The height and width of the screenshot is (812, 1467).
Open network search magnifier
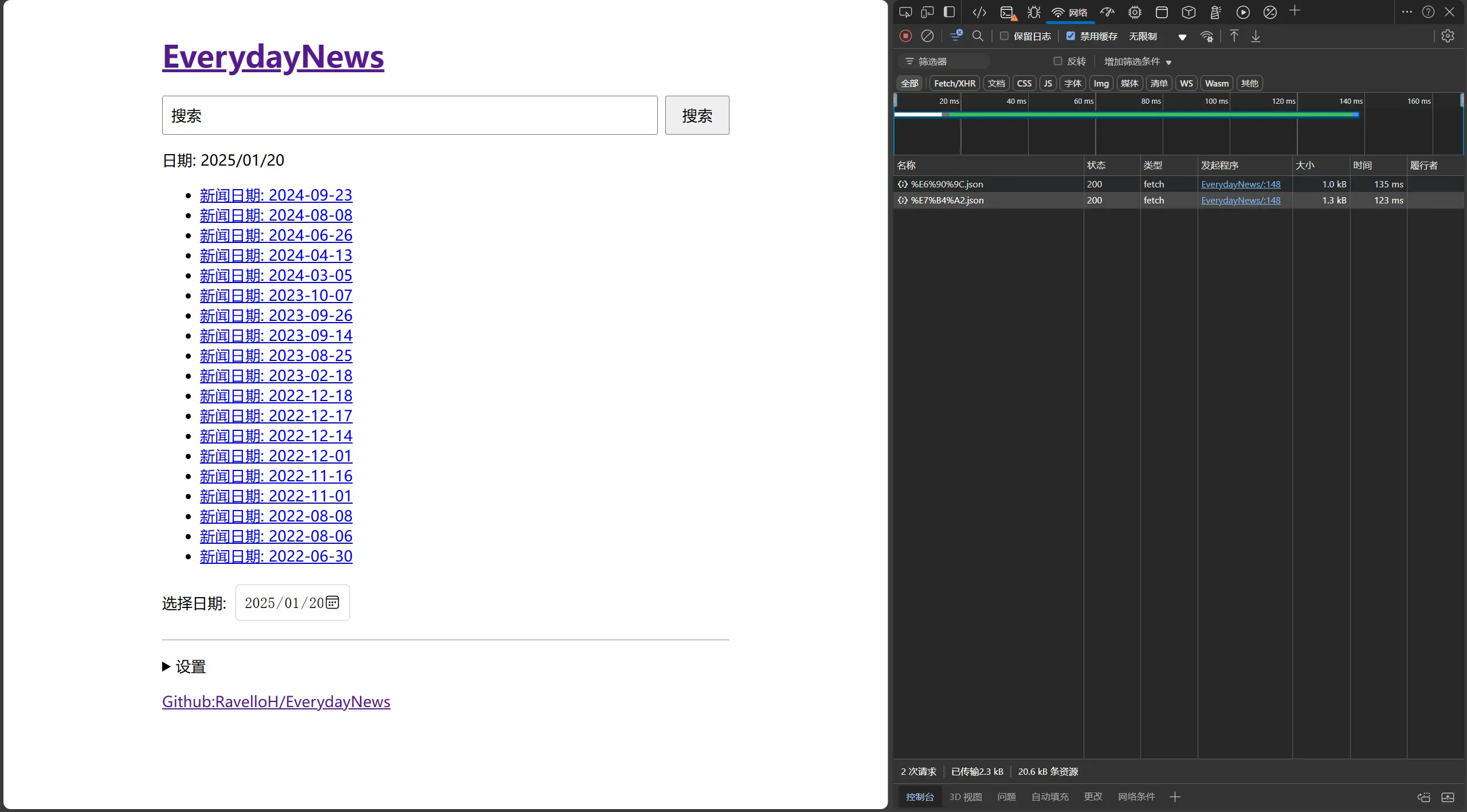point(978,36)
